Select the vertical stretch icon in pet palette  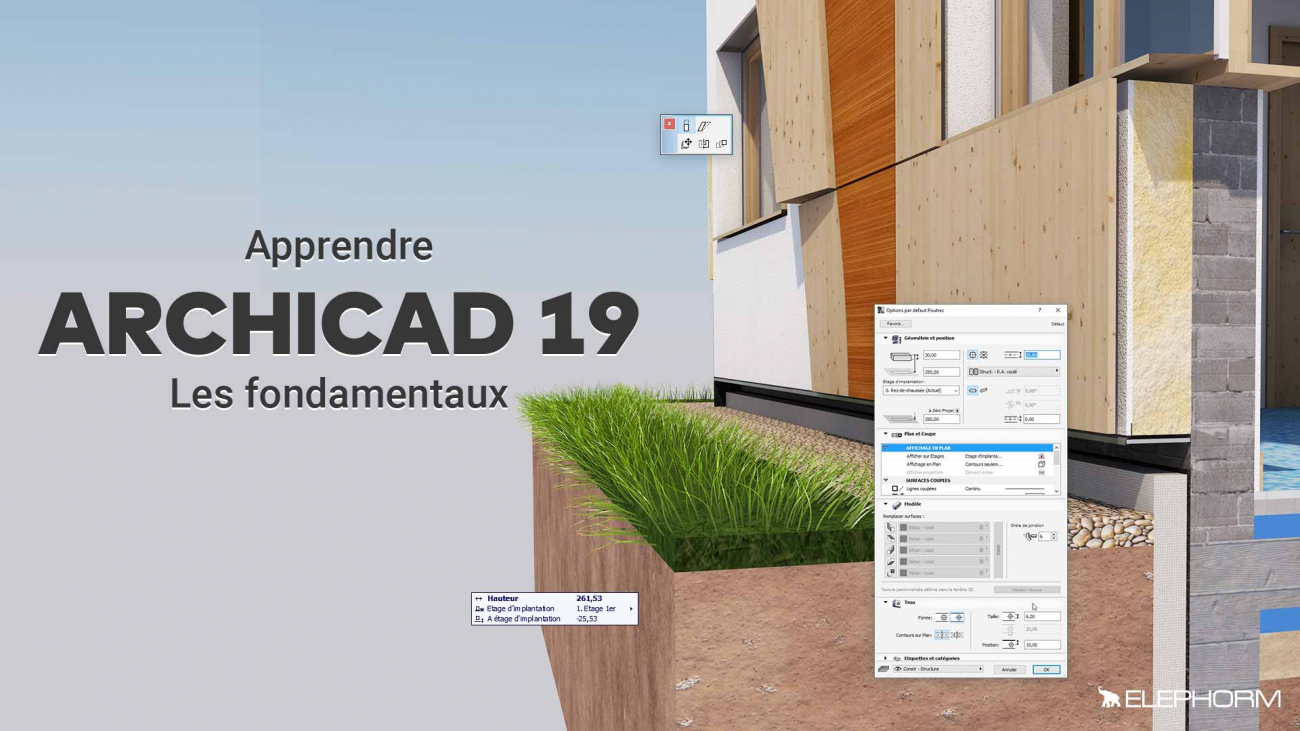point(686,126)
